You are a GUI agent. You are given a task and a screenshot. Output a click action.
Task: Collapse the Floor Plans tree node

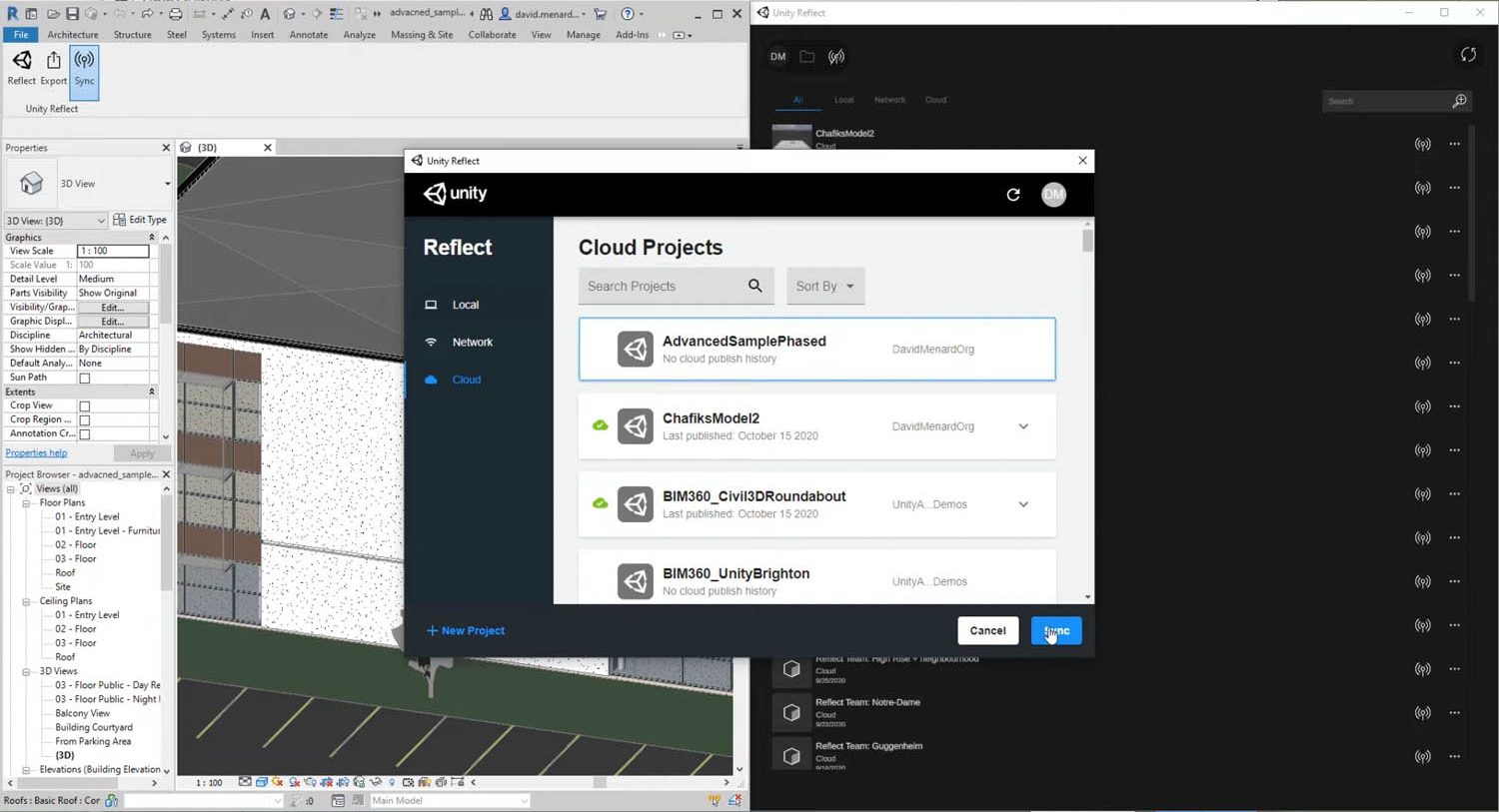click(x=27, y=503)
